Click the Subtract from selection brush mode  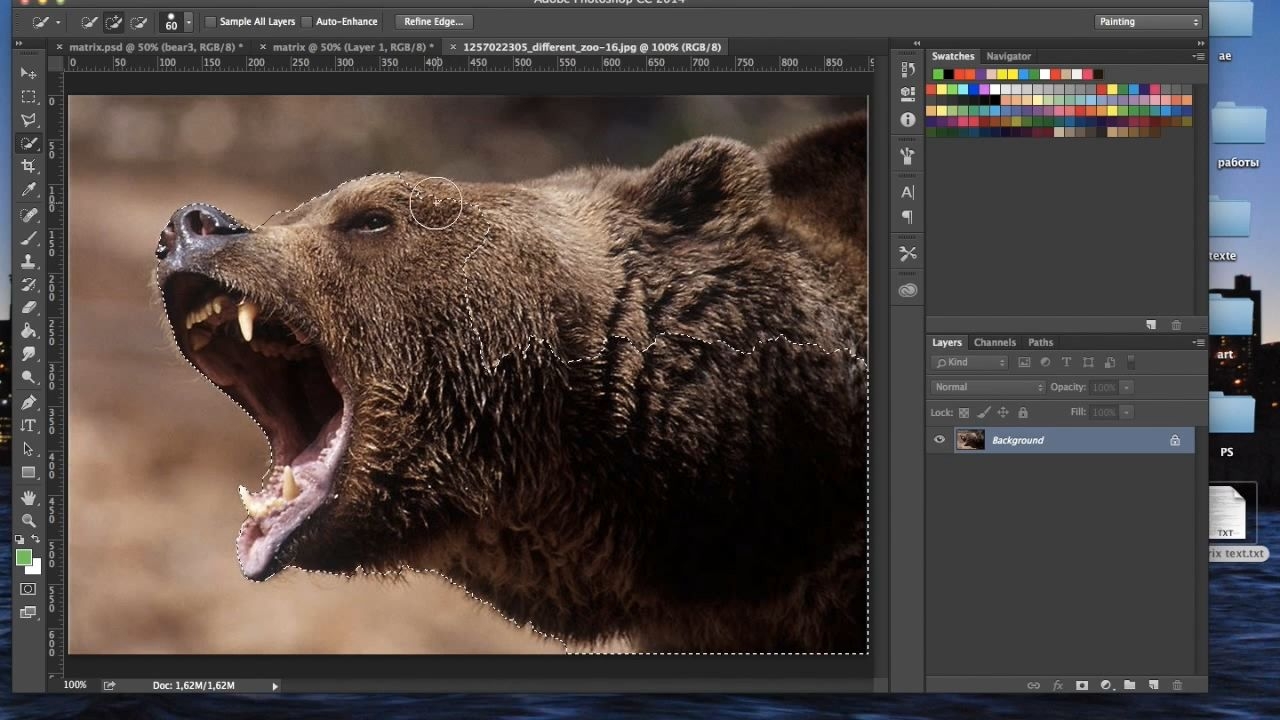tap(139, 22)
